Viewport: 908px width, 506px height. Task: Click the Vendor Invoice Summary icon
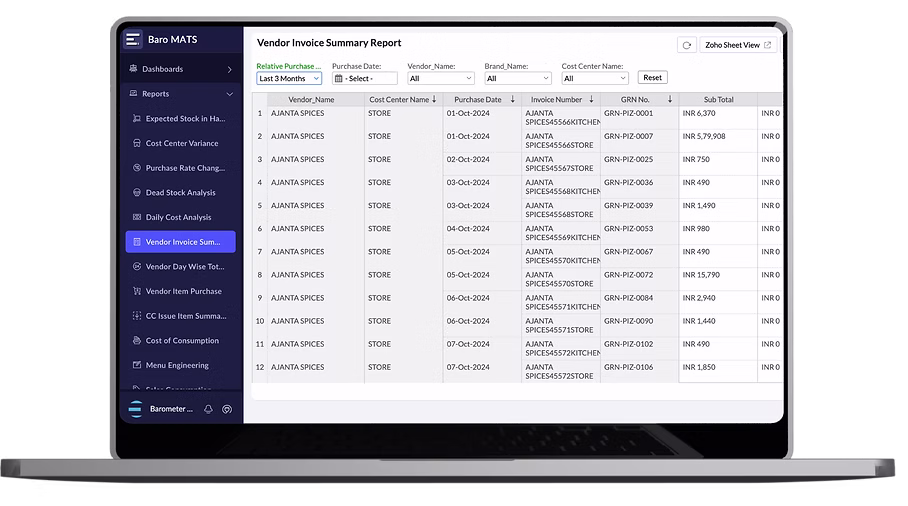[137, 242]
